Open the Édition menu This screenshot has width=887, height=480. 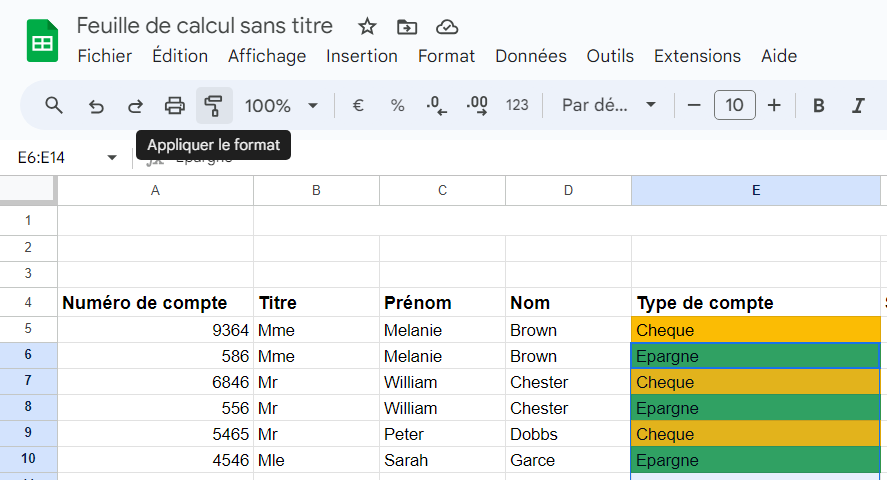point(180,56)
